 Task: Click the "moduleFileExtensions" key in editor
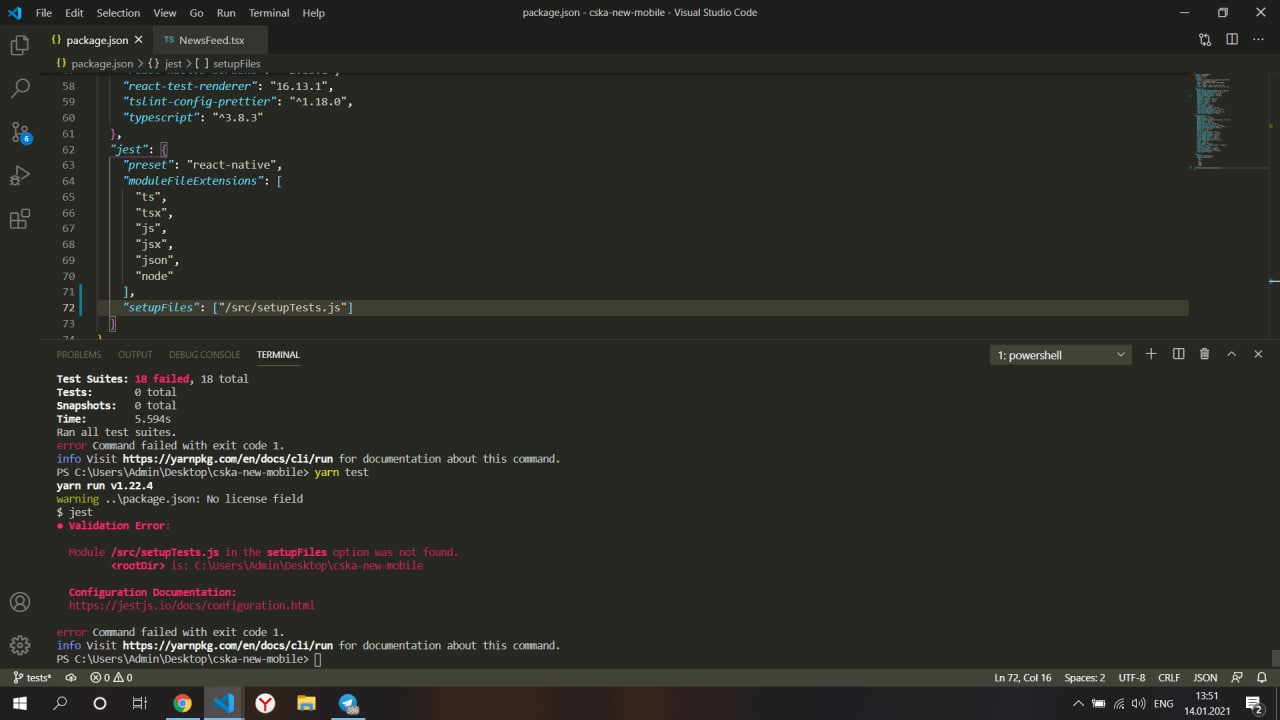pyautogui.click(x=191, y=181)
